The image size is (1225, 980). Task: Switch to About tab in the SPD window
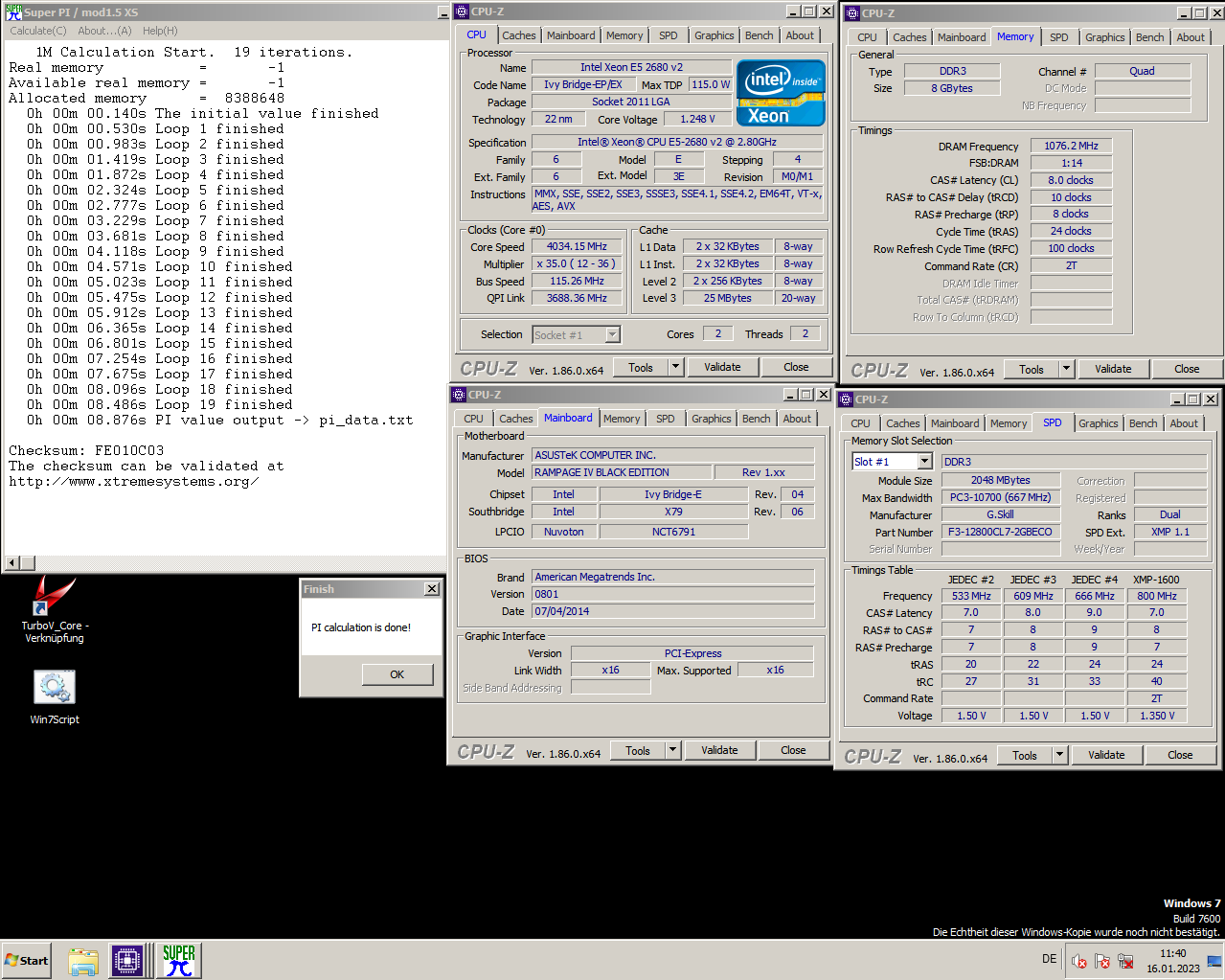coord(1184,423)
